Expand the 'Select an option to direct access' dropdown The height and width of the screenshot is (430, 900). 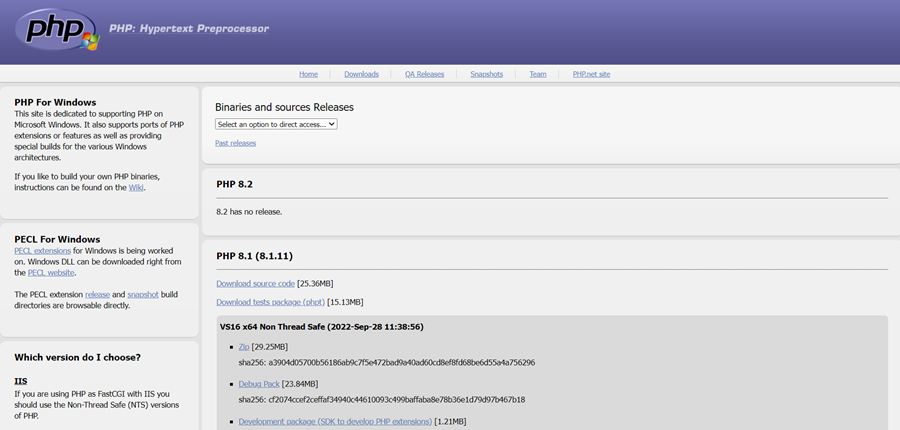pos(276,124)
